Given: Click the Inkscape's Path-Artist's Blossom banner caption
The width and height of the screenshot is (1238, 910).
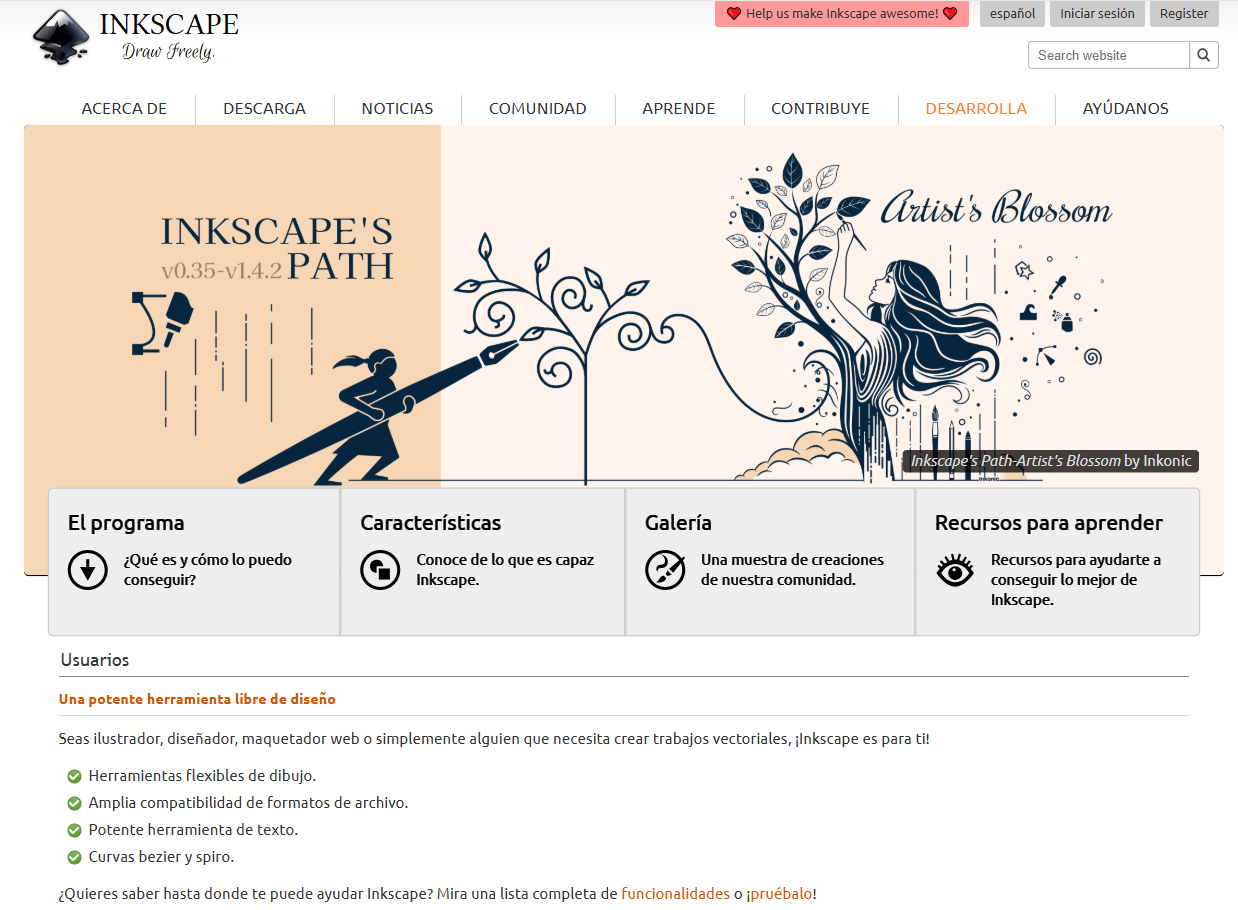Looking at the screenshot, I should (1050, 461).
